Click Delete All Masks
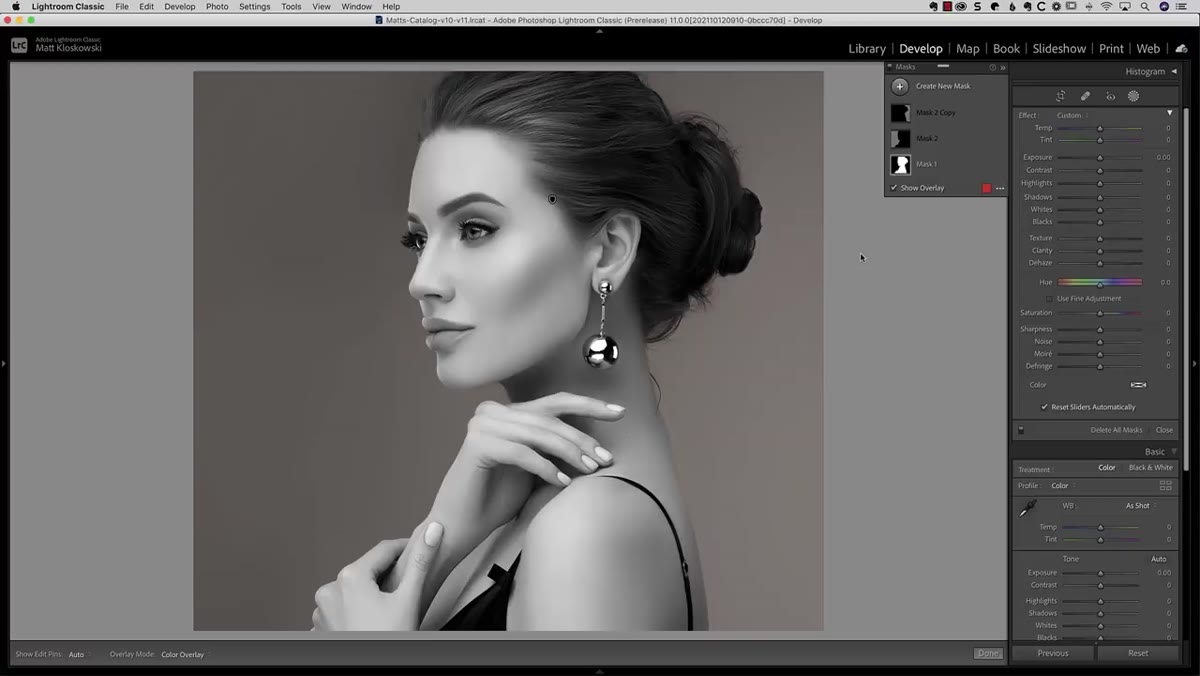The width and height of the screenshot is (1200, 676). coord(1116,430)
